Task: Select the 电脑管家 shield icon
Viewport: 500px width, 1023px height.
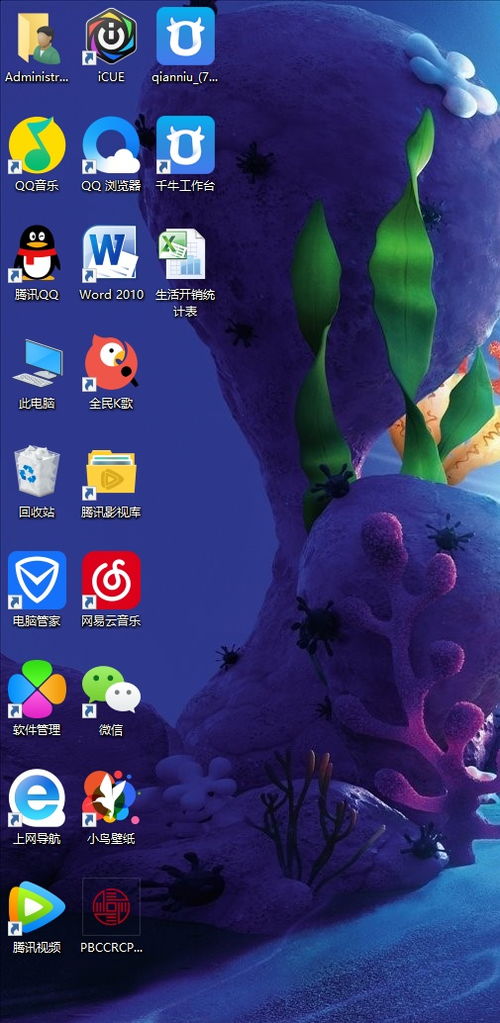Action: [x=37, y=580]
